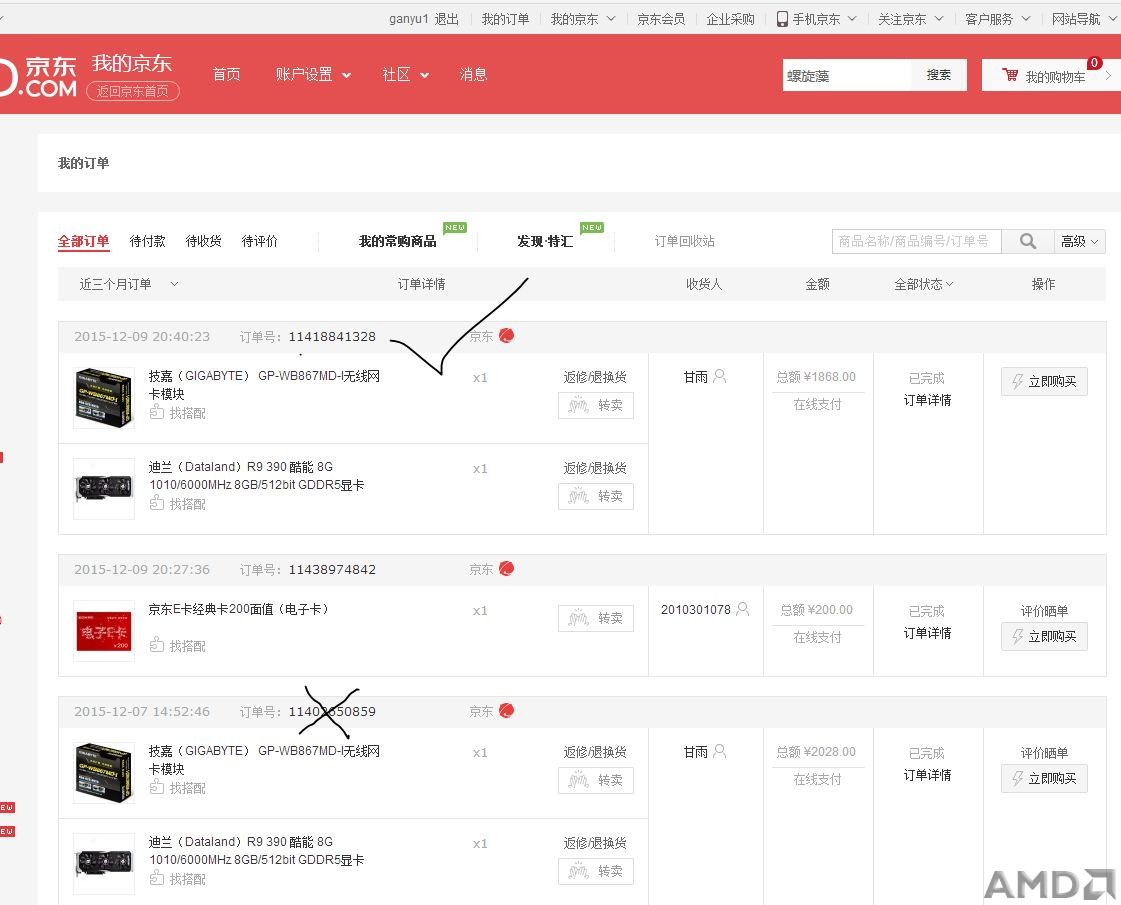Open 企业采购 link
1121x905 pixels.
pos(730,19)
